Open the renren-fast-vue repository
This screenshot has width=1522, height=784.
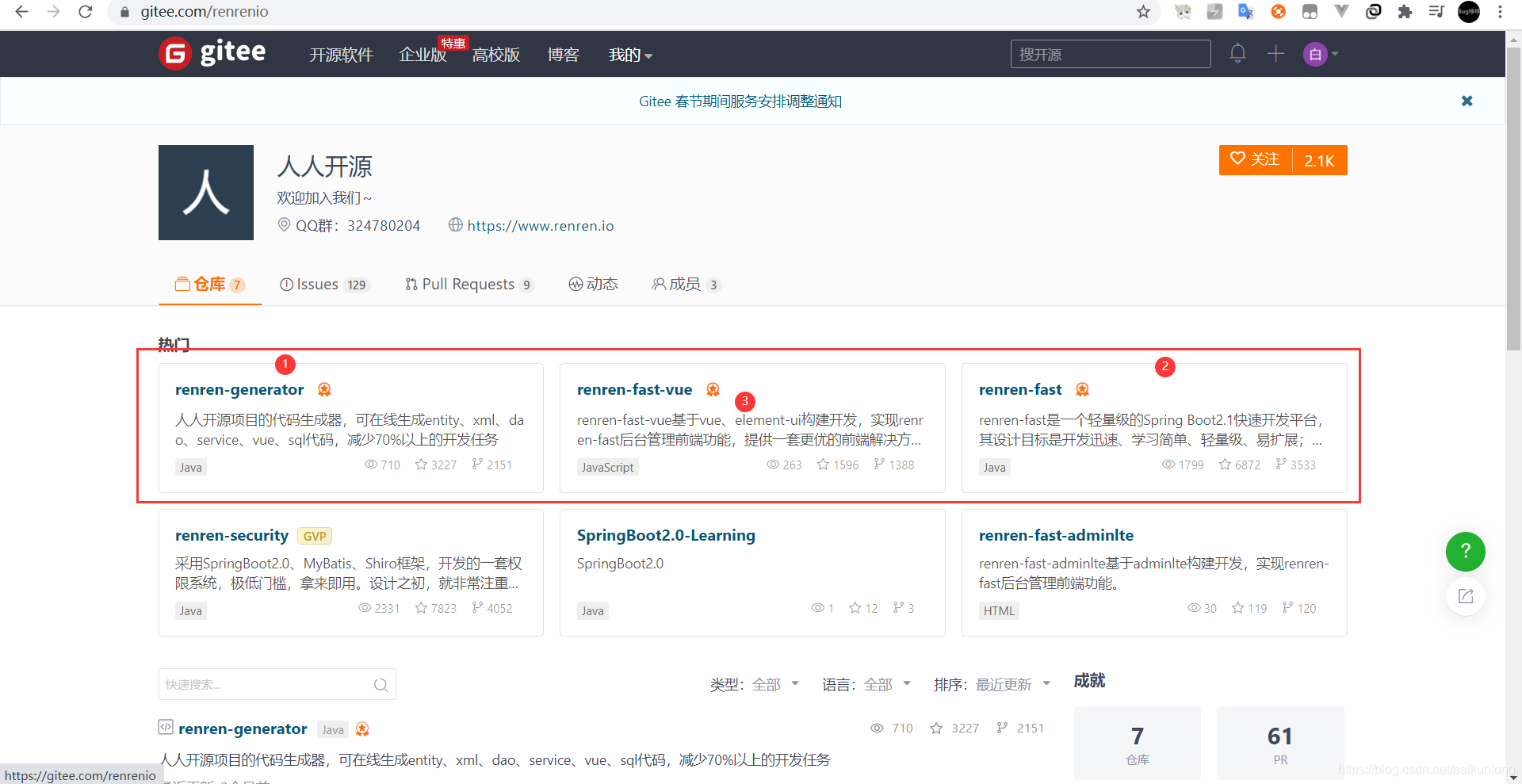tap(634, 389)
